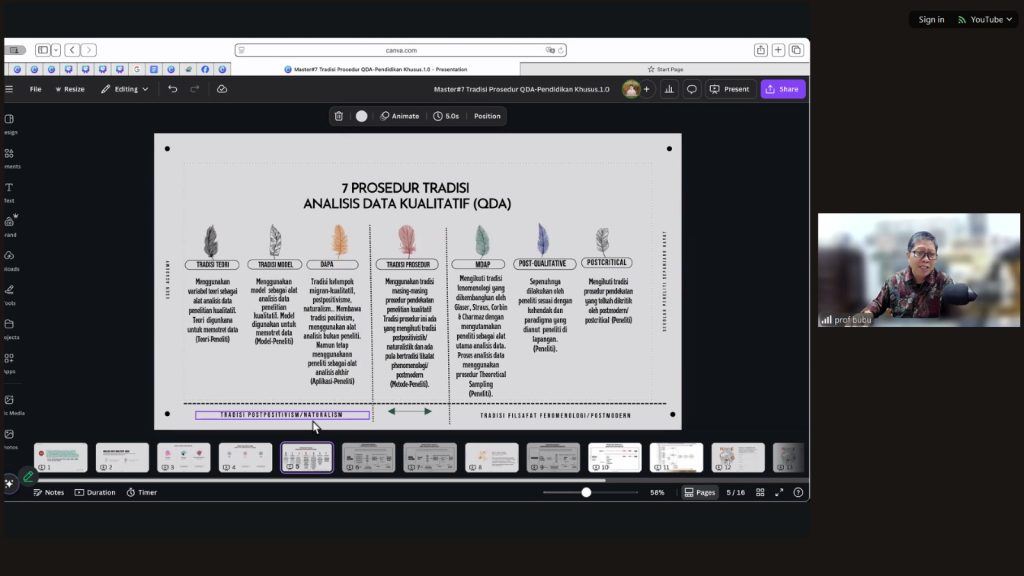
Task: Toggle the Pages thumbnail strip
Action: pyautogui.click(x=700, y=492)
